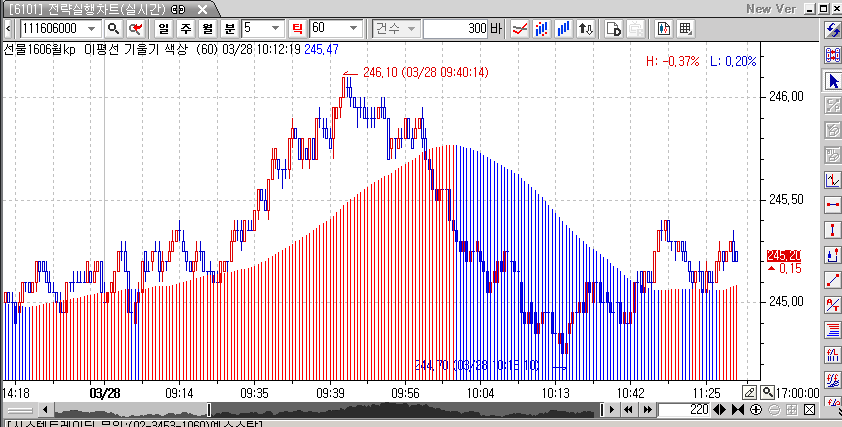The image size is (842, 427).
Task: Open the grid table icon in toolbar
Action: click(x=686, y=29)
